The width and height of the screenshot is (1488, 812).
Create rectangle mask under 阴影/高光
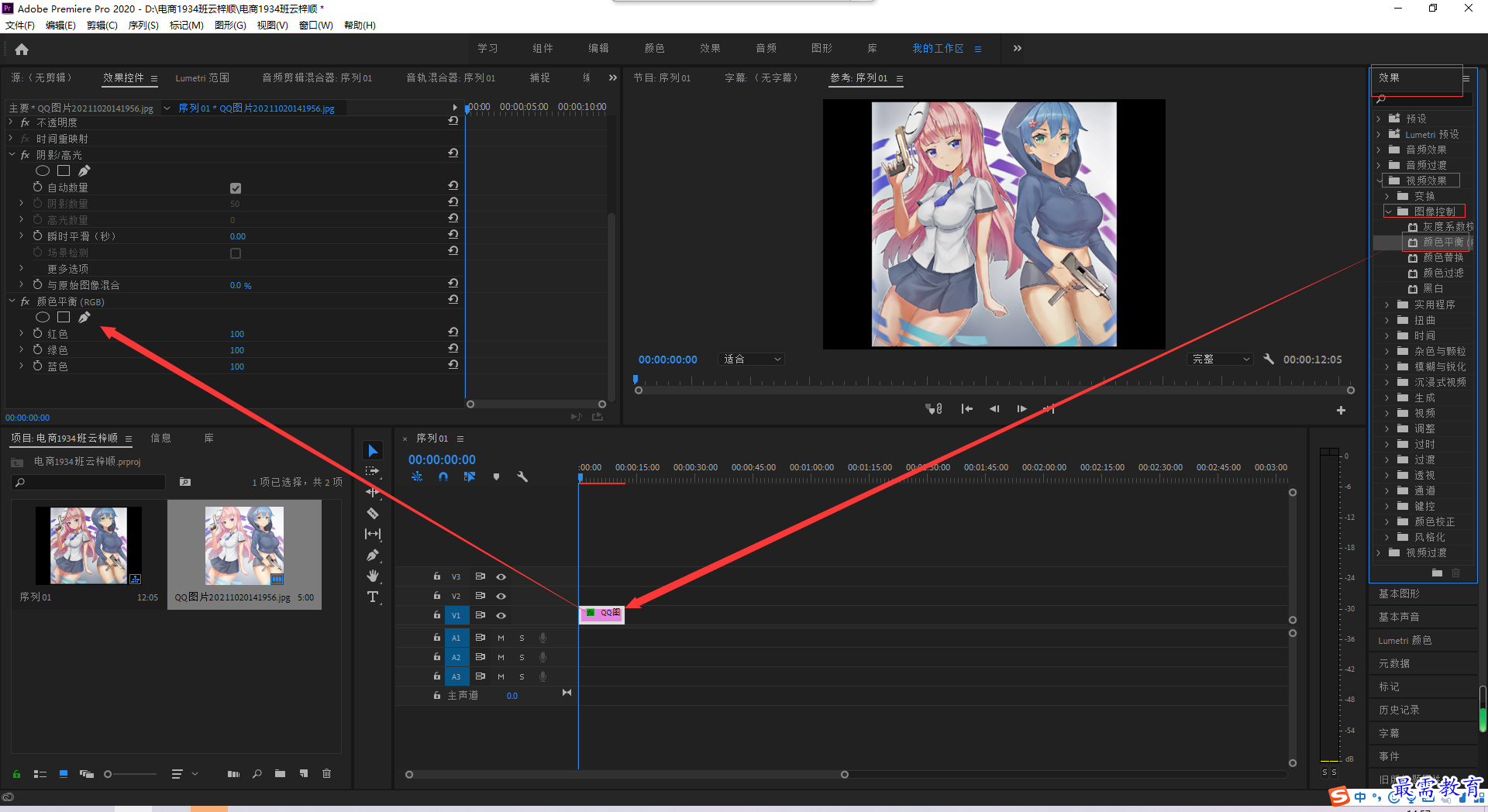64,170
